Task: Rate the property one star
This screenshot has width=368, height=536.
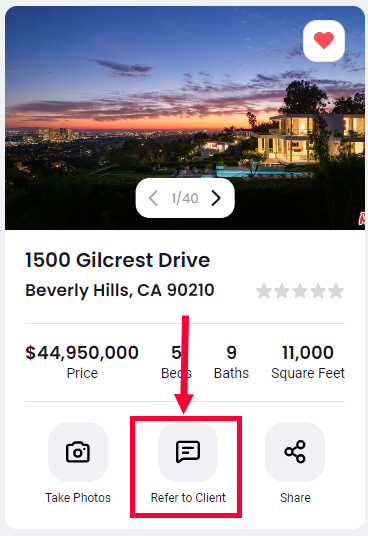Action: pos(264,291)
